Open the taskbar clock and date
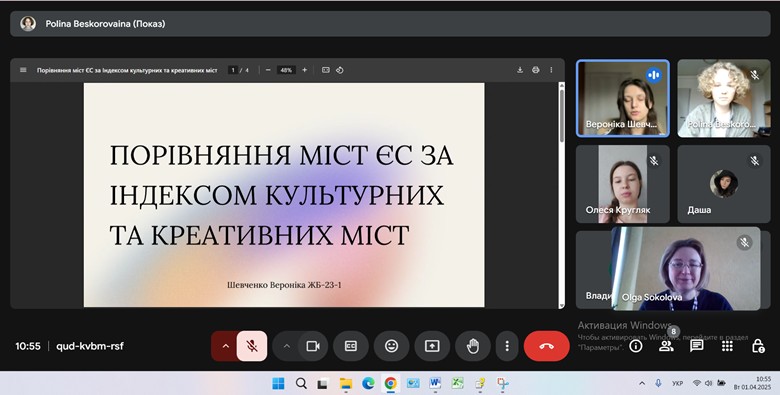 [752, 383]
